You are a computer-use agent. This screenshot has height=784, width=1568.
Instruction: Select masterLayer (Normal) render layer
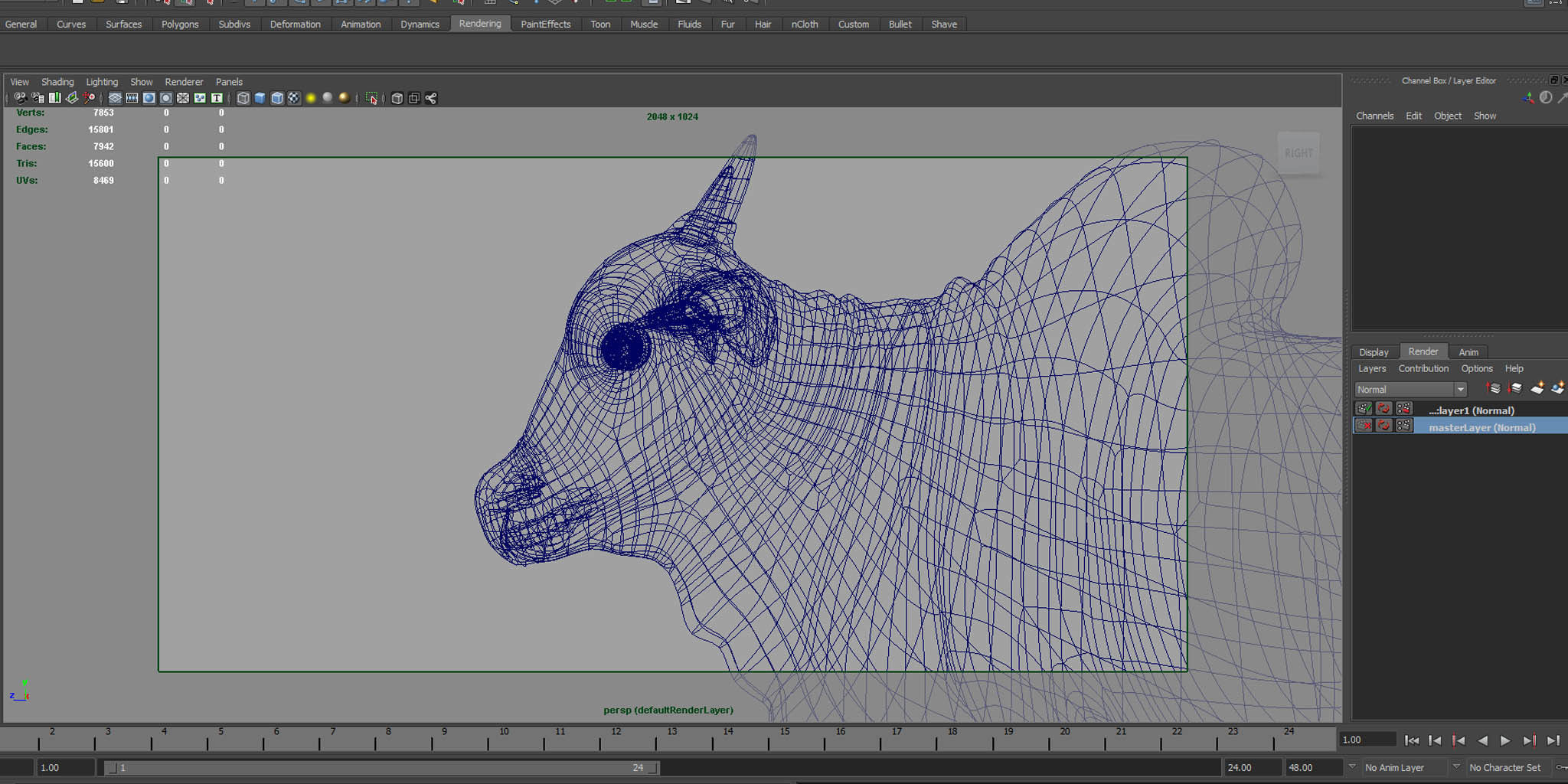point(1481,427)
